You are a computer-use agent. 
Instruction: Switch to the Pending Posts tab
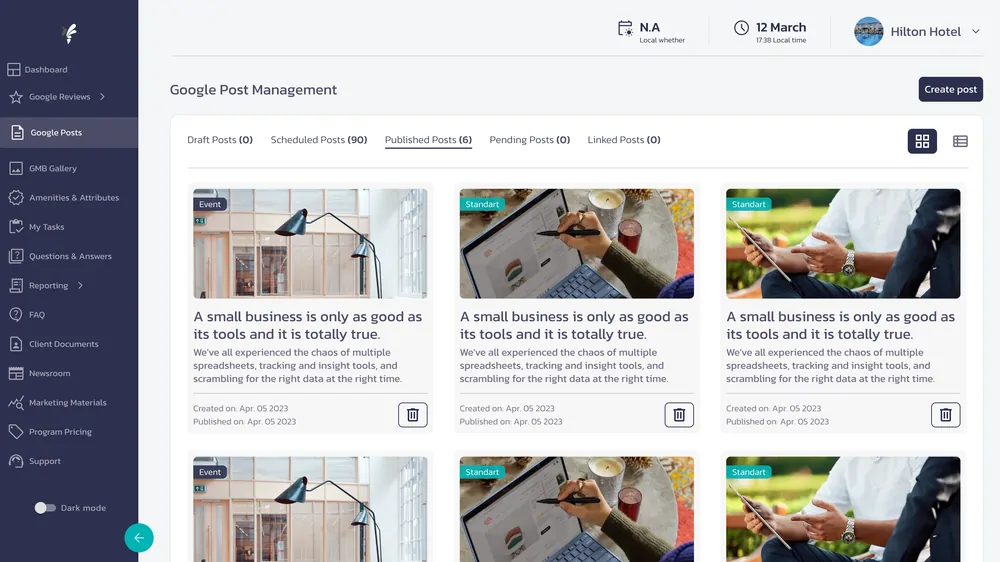529,140
